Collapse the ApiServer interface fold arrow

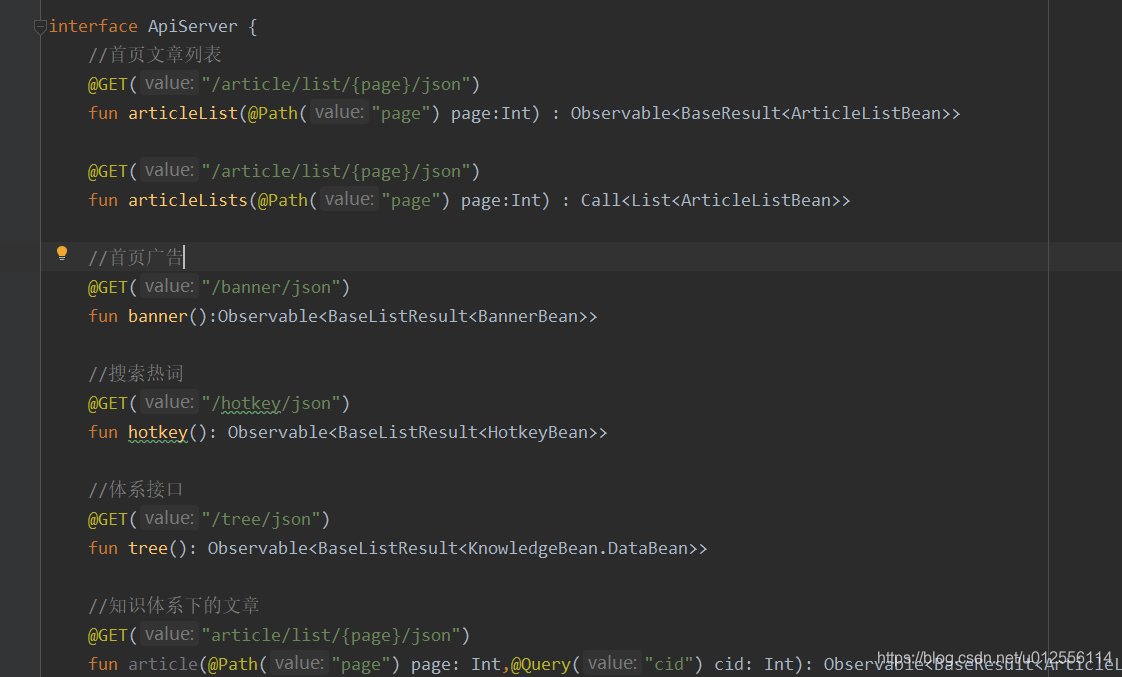pyautogui.click(x=40, y=28)
